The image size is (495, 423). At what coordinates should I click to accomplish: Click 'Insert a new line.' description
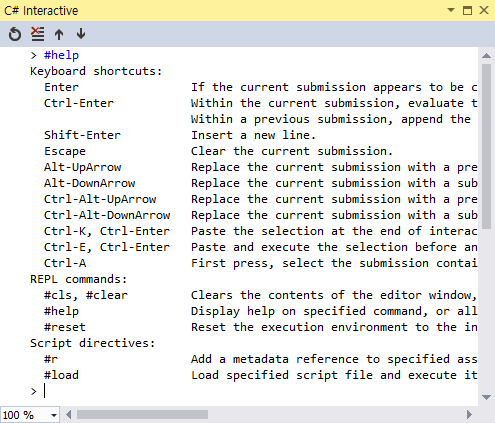tap(253, 135)
